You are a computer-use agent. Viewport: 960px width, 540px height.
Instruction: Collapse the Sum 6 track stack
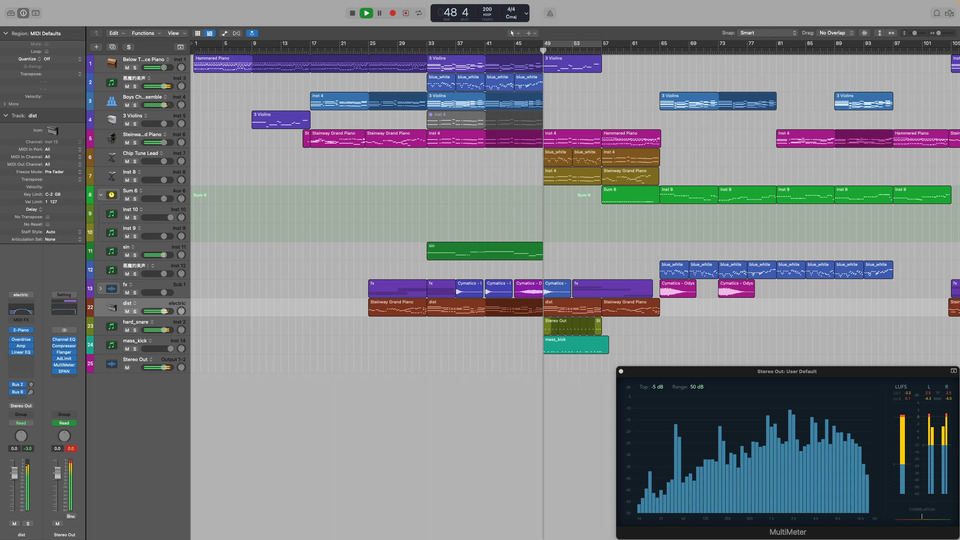click(x=101, y=195)
